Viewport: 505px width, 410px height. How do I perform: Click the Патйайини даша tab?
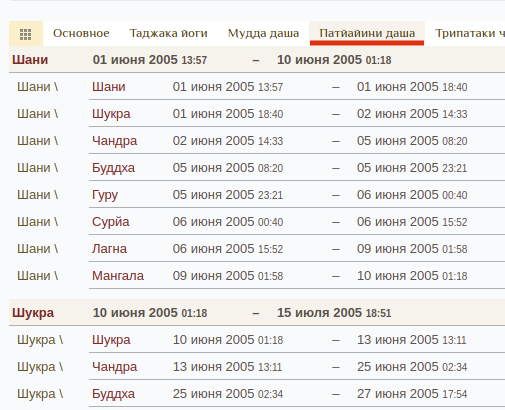pos(367,33)
